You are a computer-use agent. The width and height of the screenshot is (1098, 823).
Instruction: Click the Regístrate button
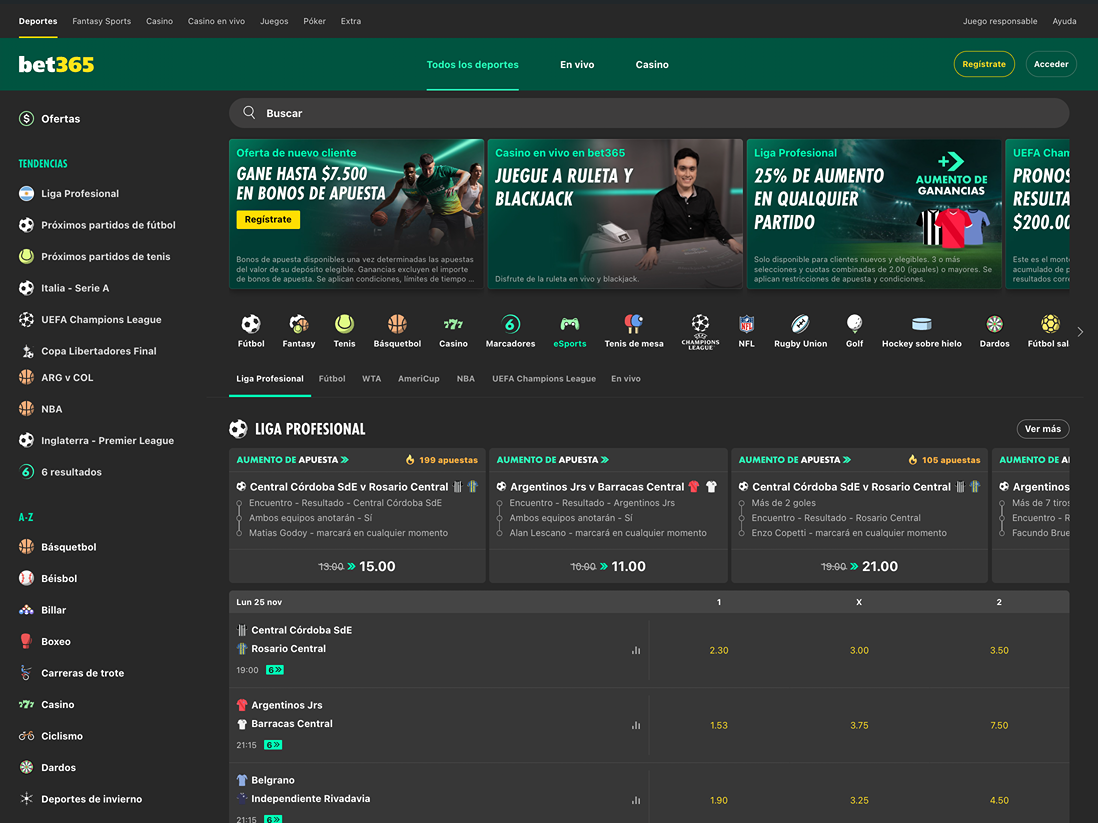983,63
